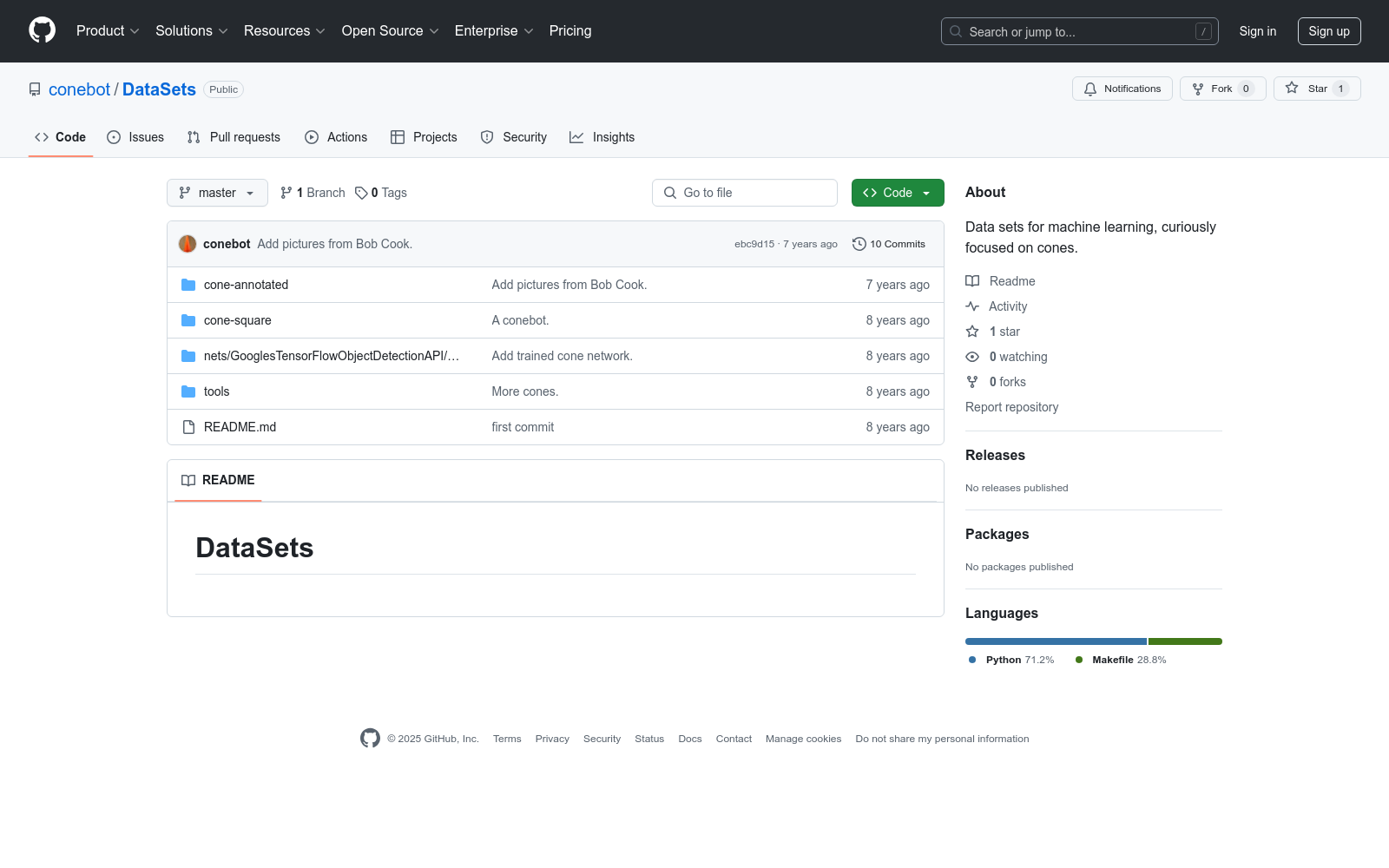Click the search magnifier icon in header

(956, 31)
